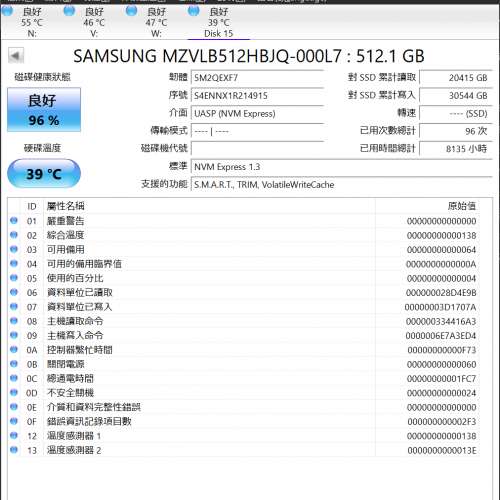Select the 嚴重警告 attribute name

[x=66, y=221]
